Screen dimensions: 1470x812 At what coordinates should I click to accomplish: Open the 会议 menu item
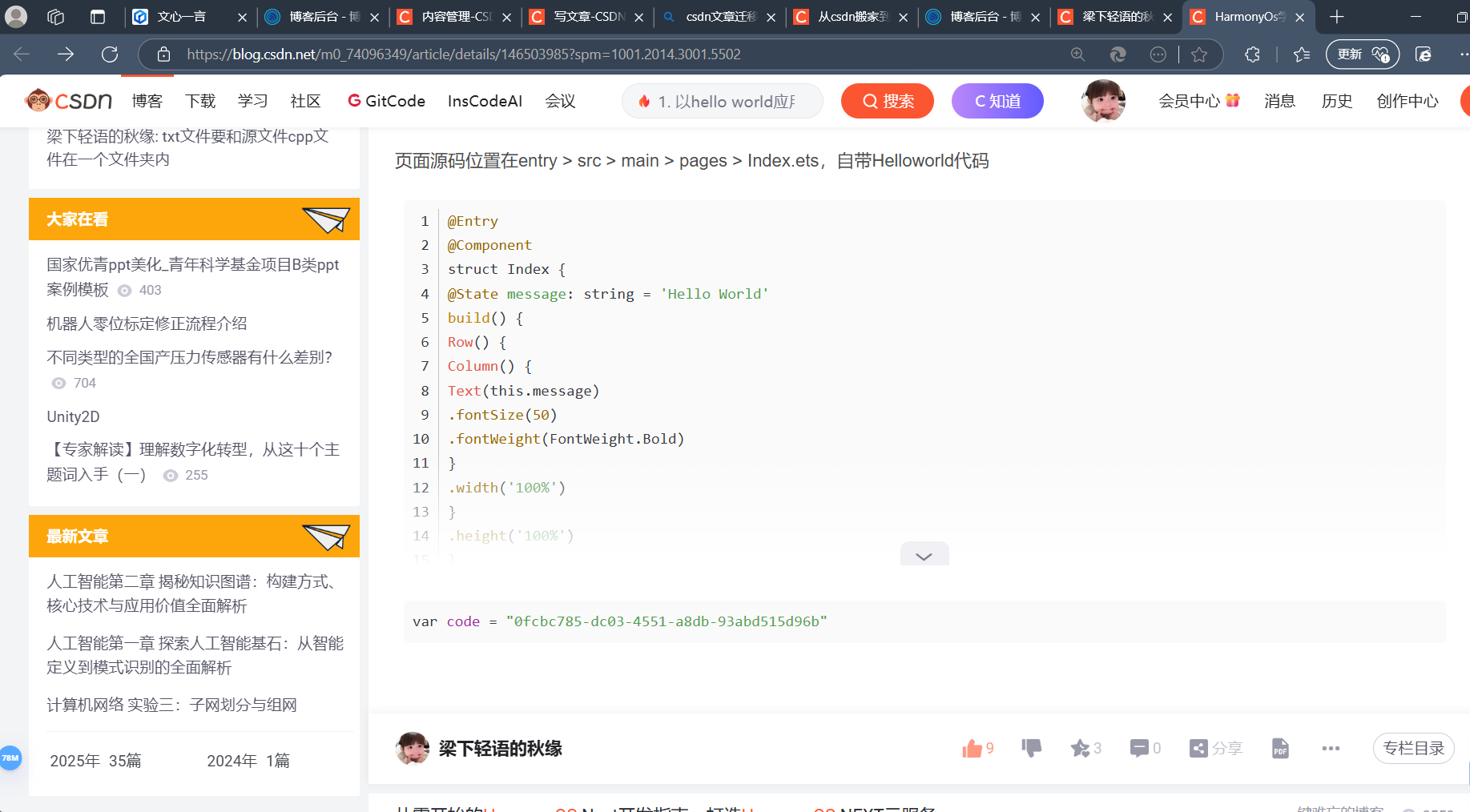pyautogui.click(x=560, y=101)
